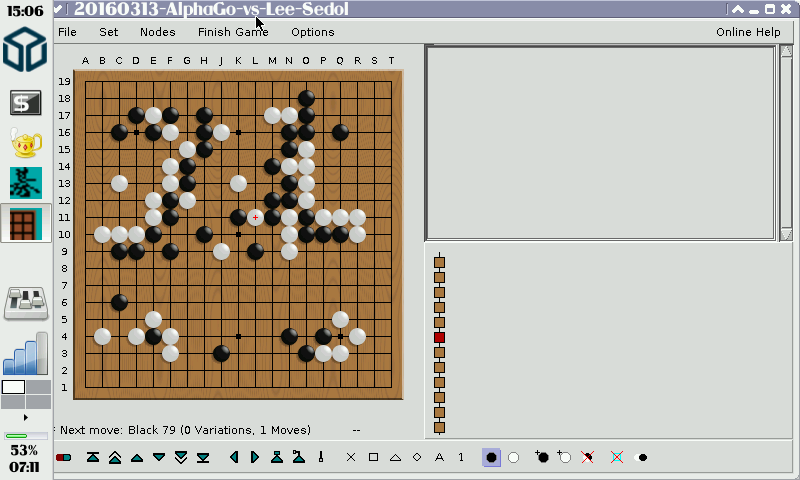Select the cross mark tool
800x480 pixels.
click(351, 458)
